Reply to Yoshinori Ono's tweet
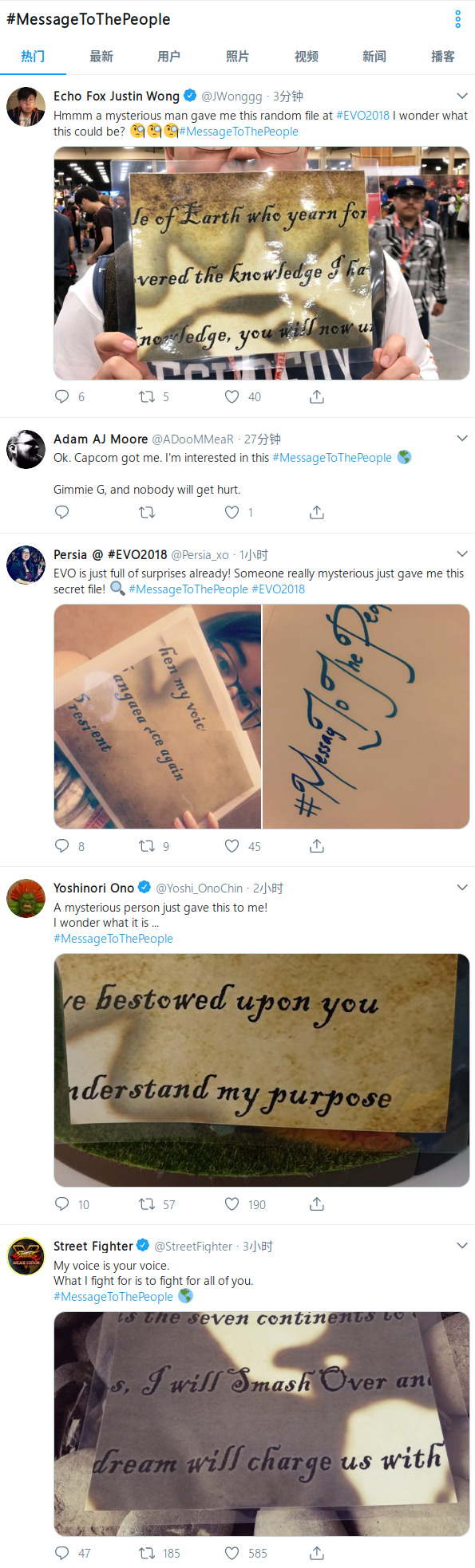The height and width of the screenshot is (1568, 475). tap(62, 1204)
